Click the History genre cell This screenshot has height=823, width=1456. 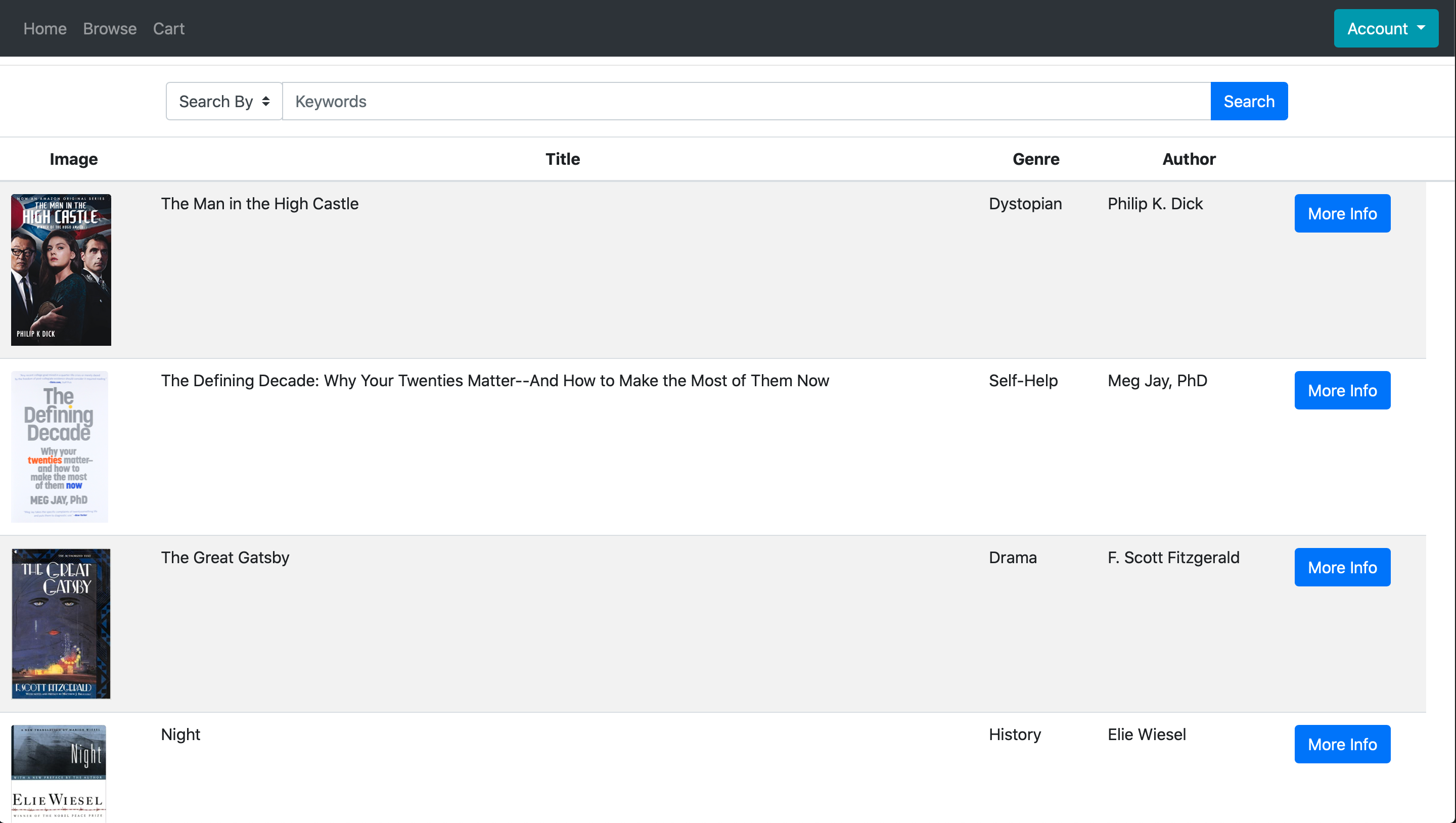[1015, 734]
